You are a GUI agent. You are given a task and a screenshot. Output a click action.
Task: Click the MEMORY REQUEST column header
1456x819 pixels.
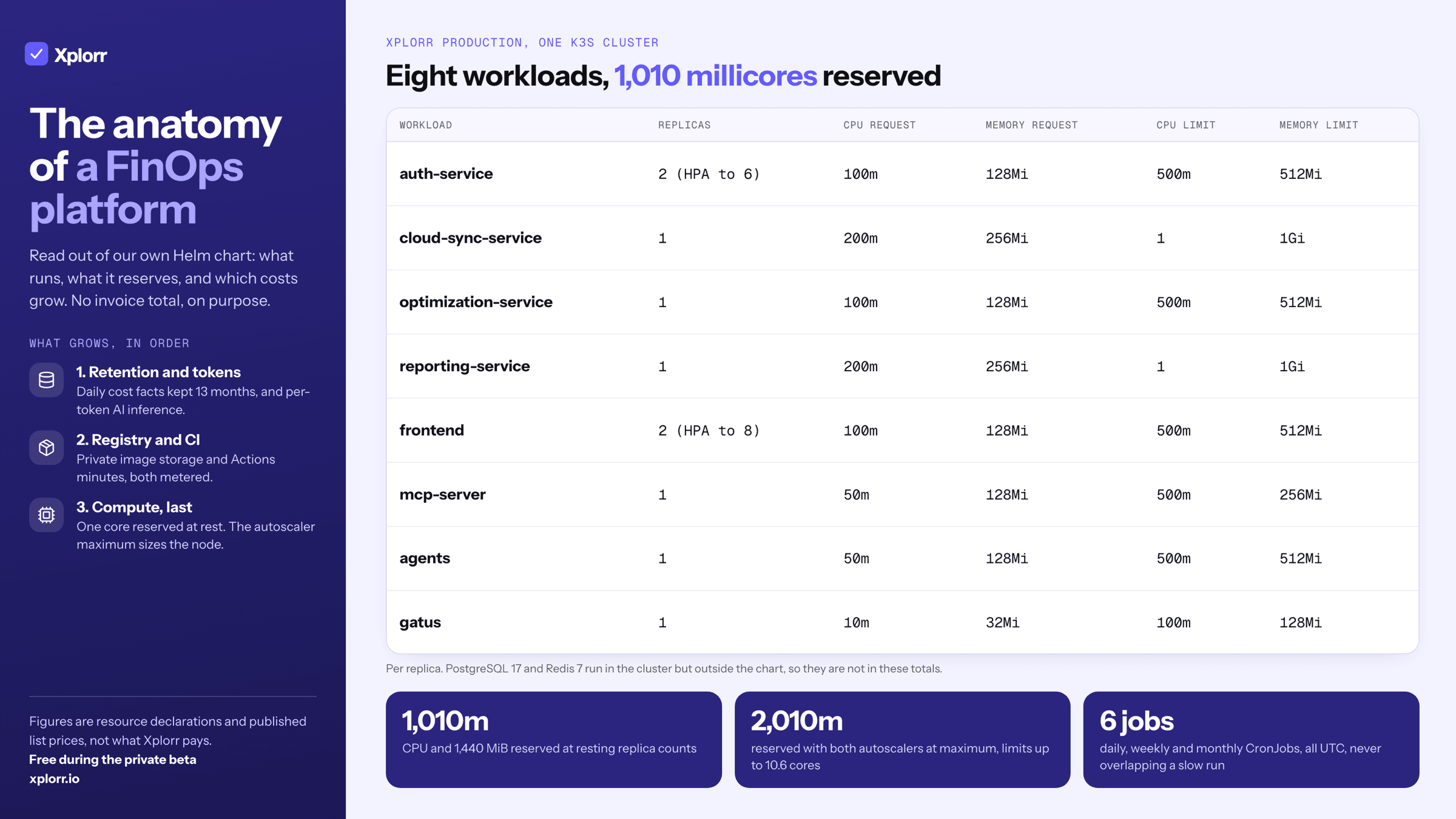[x=1031, y=125]
